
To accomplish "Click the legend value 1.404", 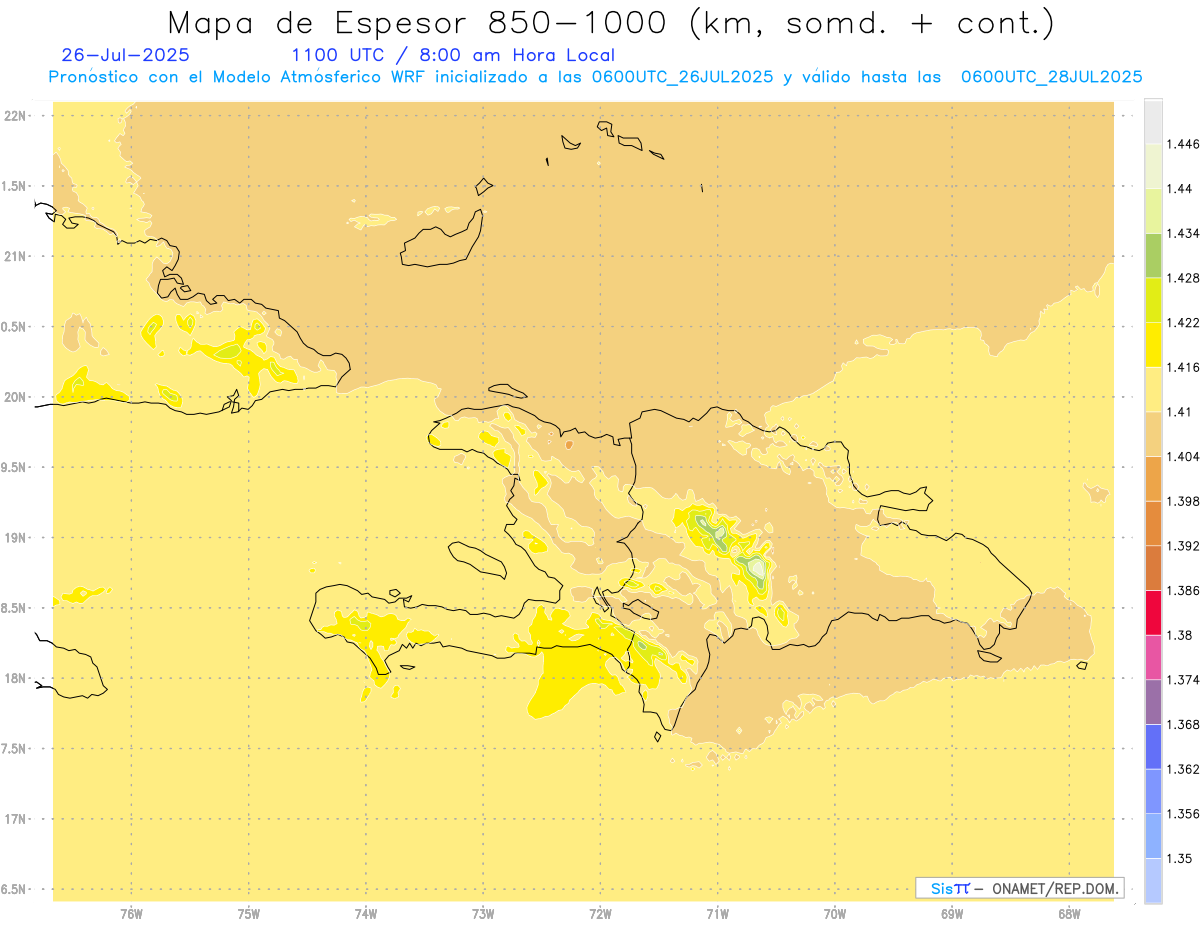I will [x=1185, y=456].
